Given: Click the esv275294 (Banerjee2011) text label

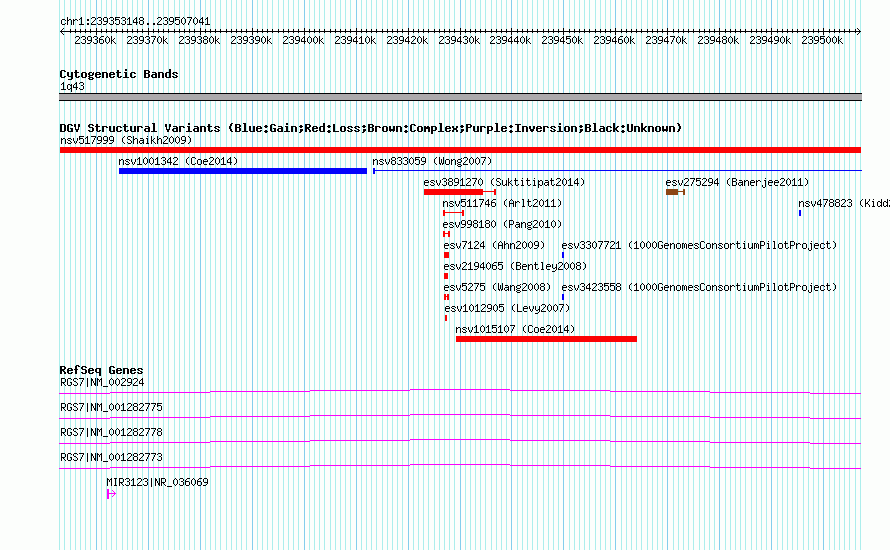Looking at the screenshot, I should pyautogui.click(x=737, y=182).
